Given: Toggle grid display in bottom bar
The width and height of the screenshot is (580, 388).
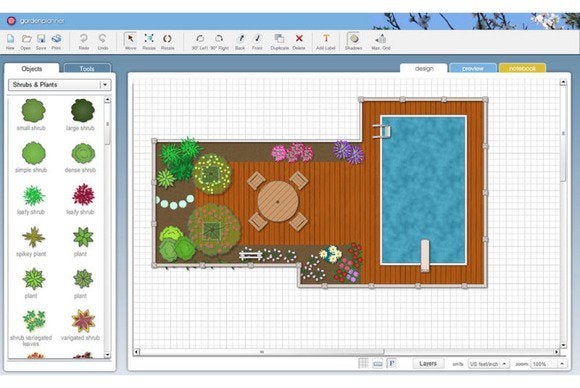Looking at the screenshot, I should click(x=364, y=363).
